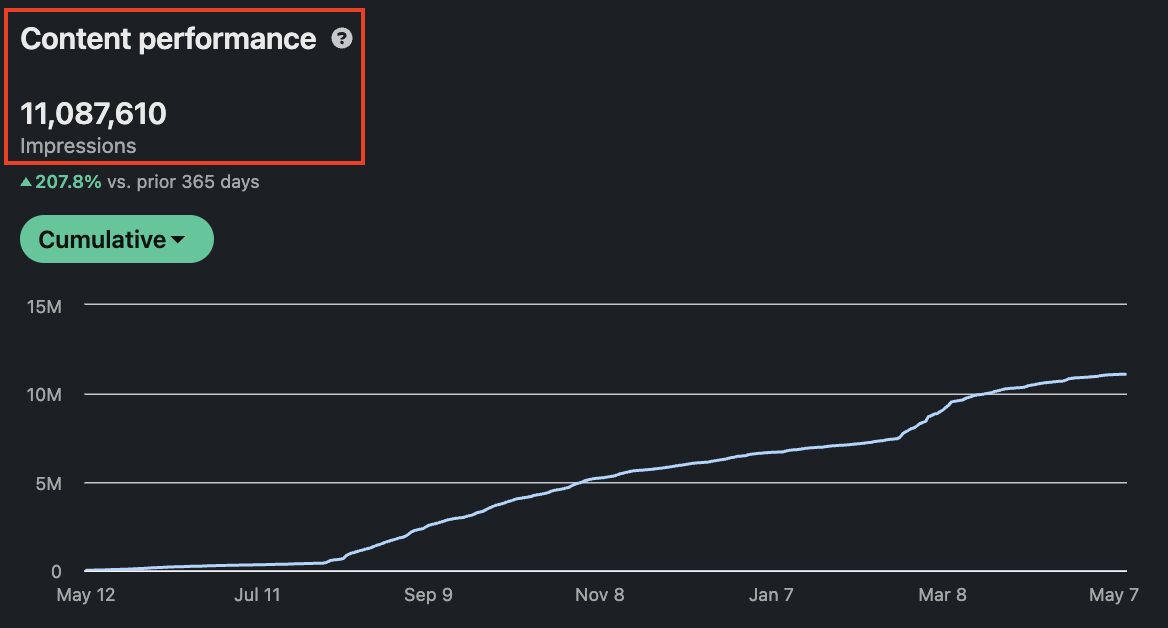Select the Jan 7 date marker

(x=771, y=594)
